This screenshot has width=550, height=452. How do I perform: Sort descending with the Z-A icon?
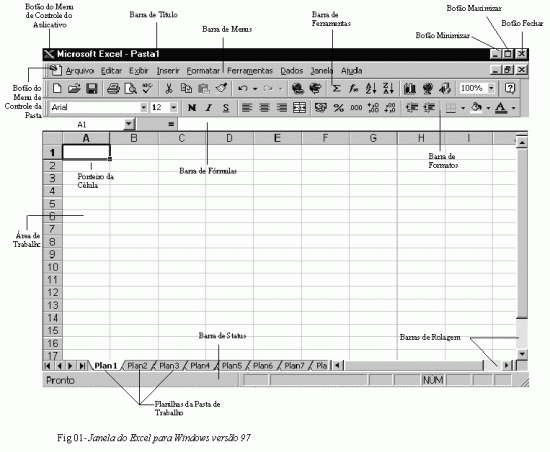[x=388, y=88]
